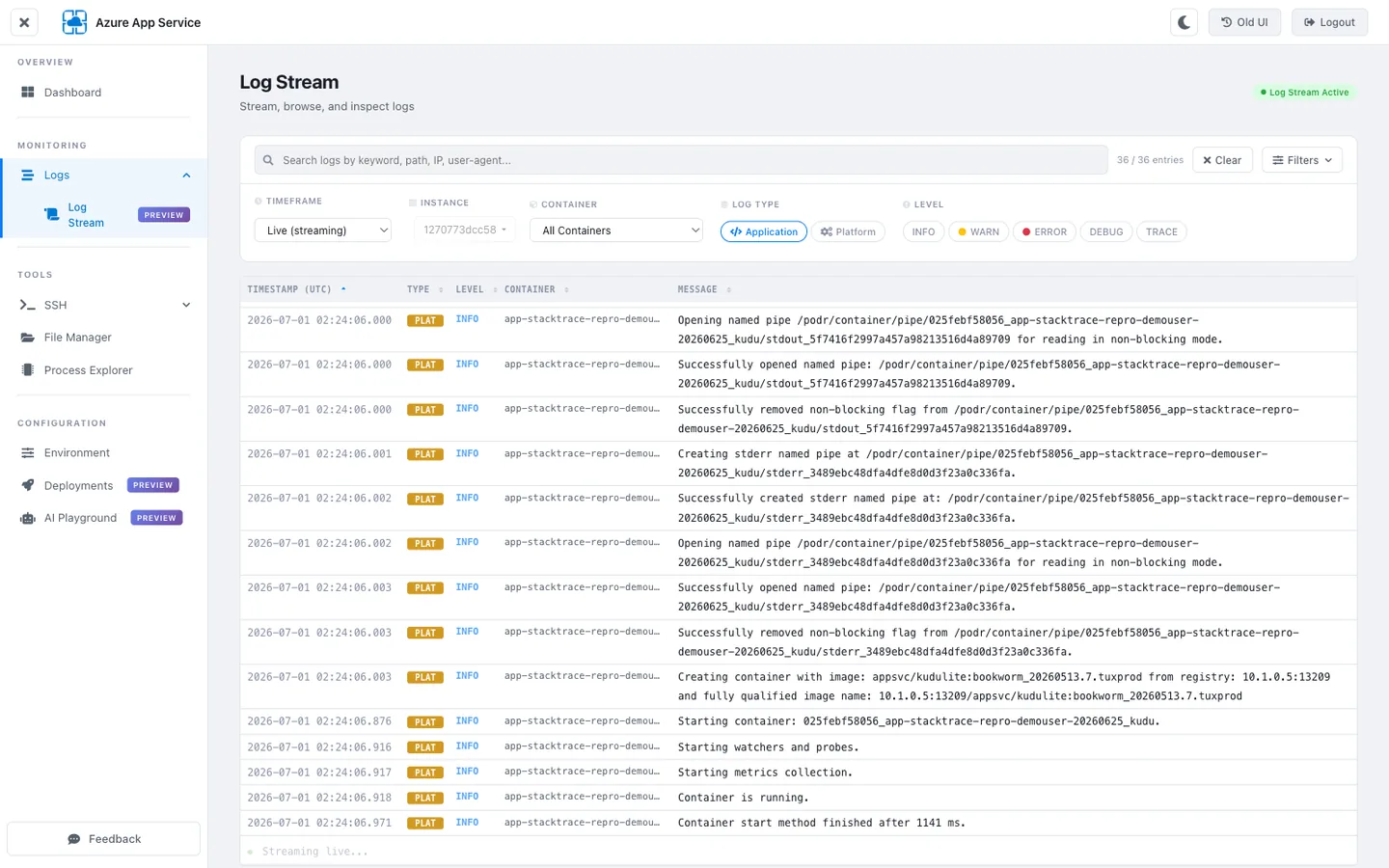Click the File Manager folder icon
The height and width of the screenshot is (868, 1389).
point(28,338)
